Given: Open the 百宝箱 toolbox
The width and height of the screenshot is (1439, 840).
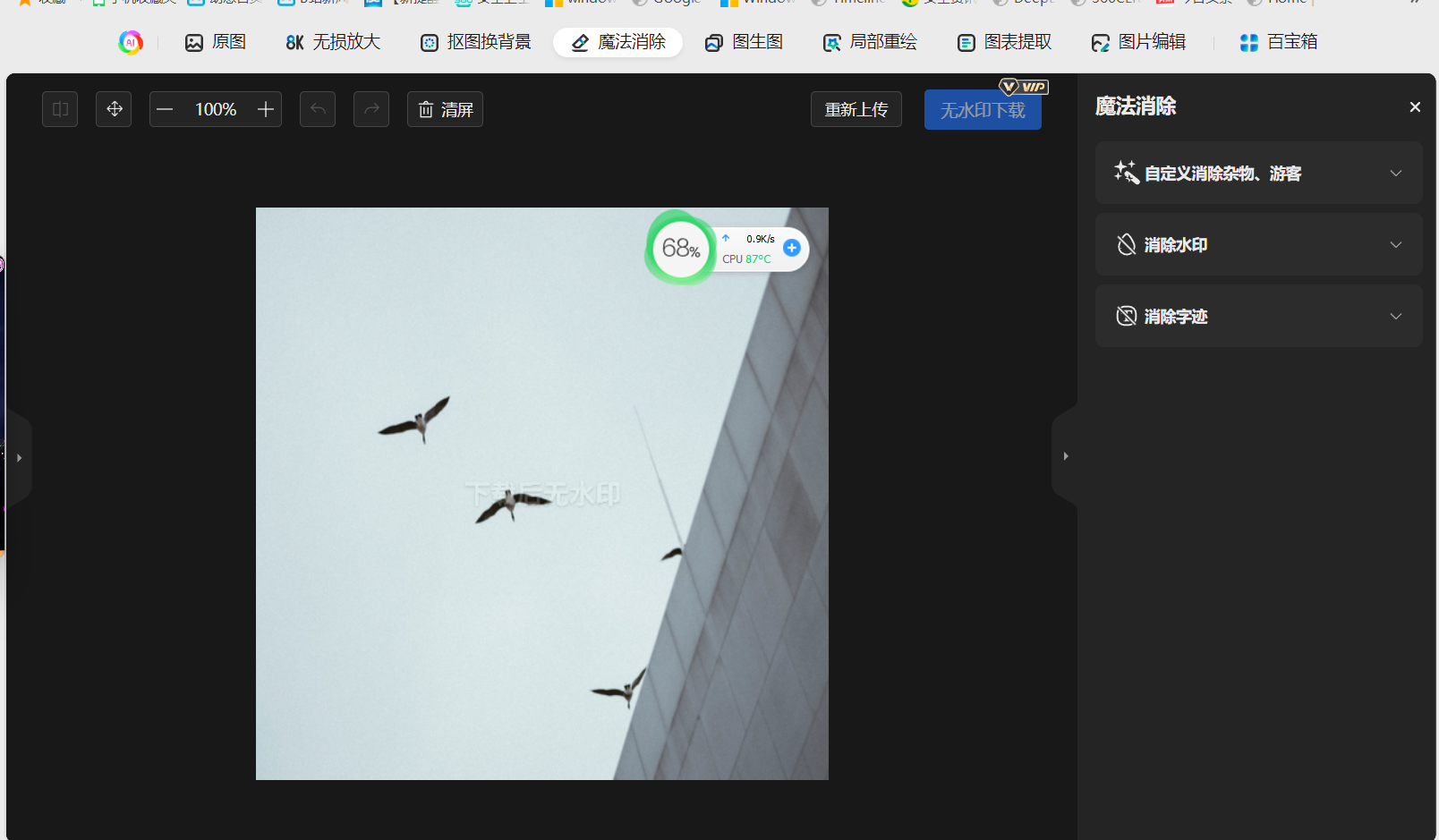Looking at the screenshot, I should coord(1278,42).
